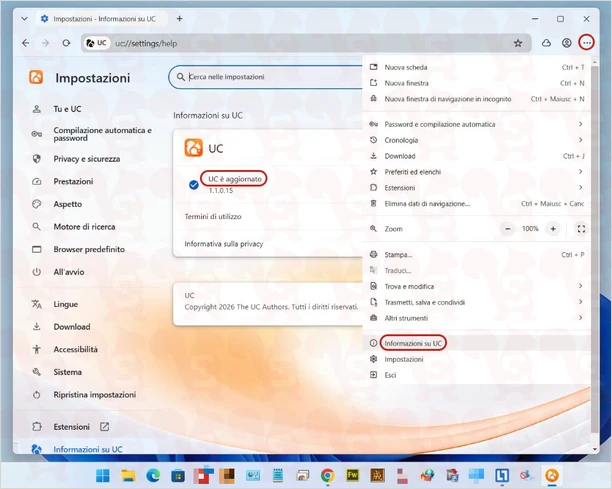The image size is (612, 489).
Task: Open Prestazioni settings section
Action: tap(73, 181)
